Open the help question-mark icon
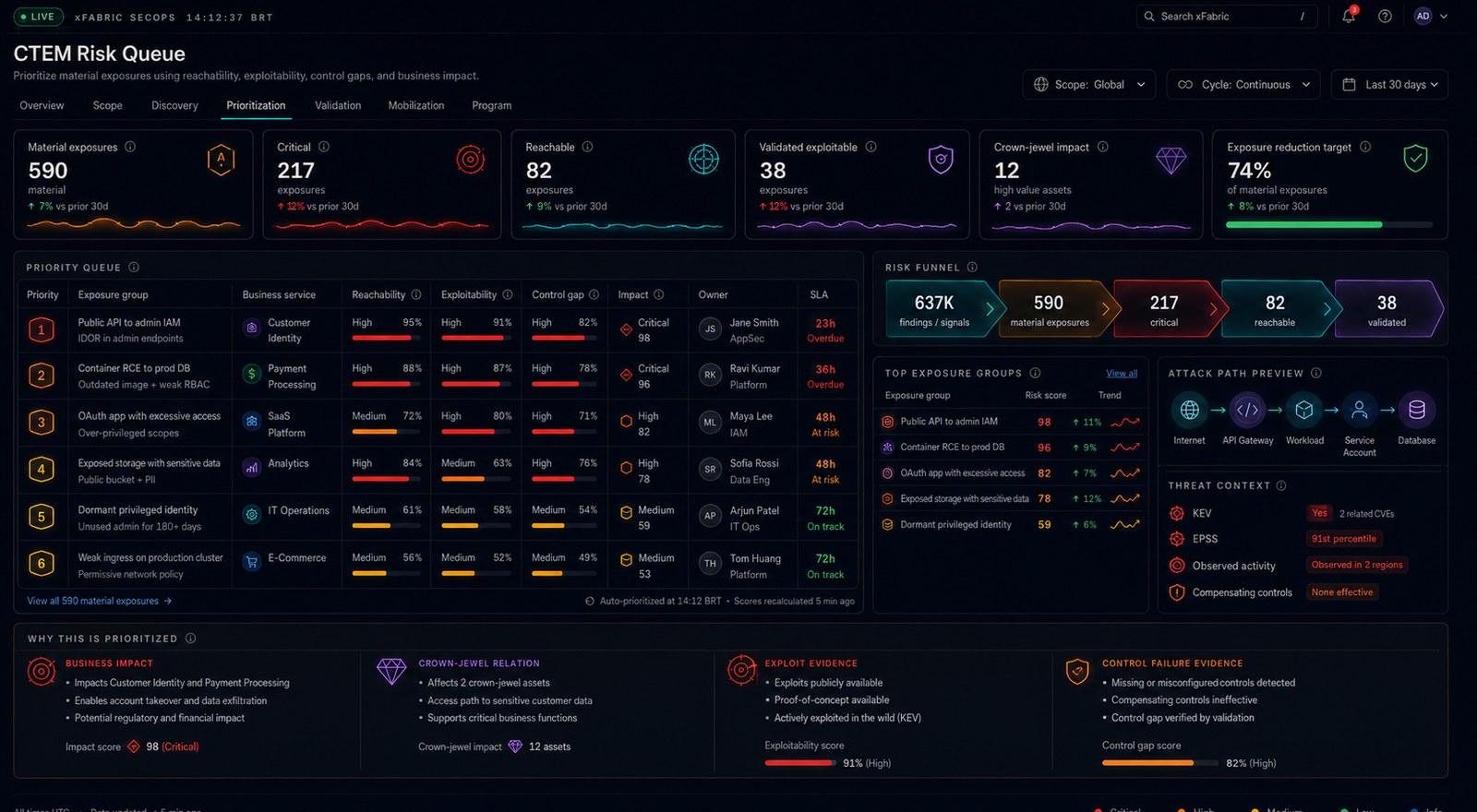This screenshot has height=812, width=1477. point(1385,16)
